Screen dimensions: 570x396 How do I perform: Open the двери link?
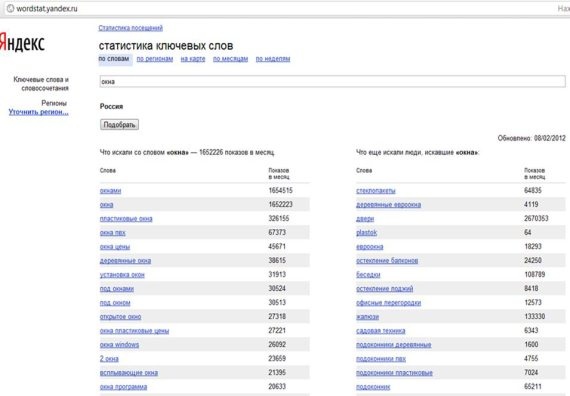pyautogui.click(x=365, y=219)
